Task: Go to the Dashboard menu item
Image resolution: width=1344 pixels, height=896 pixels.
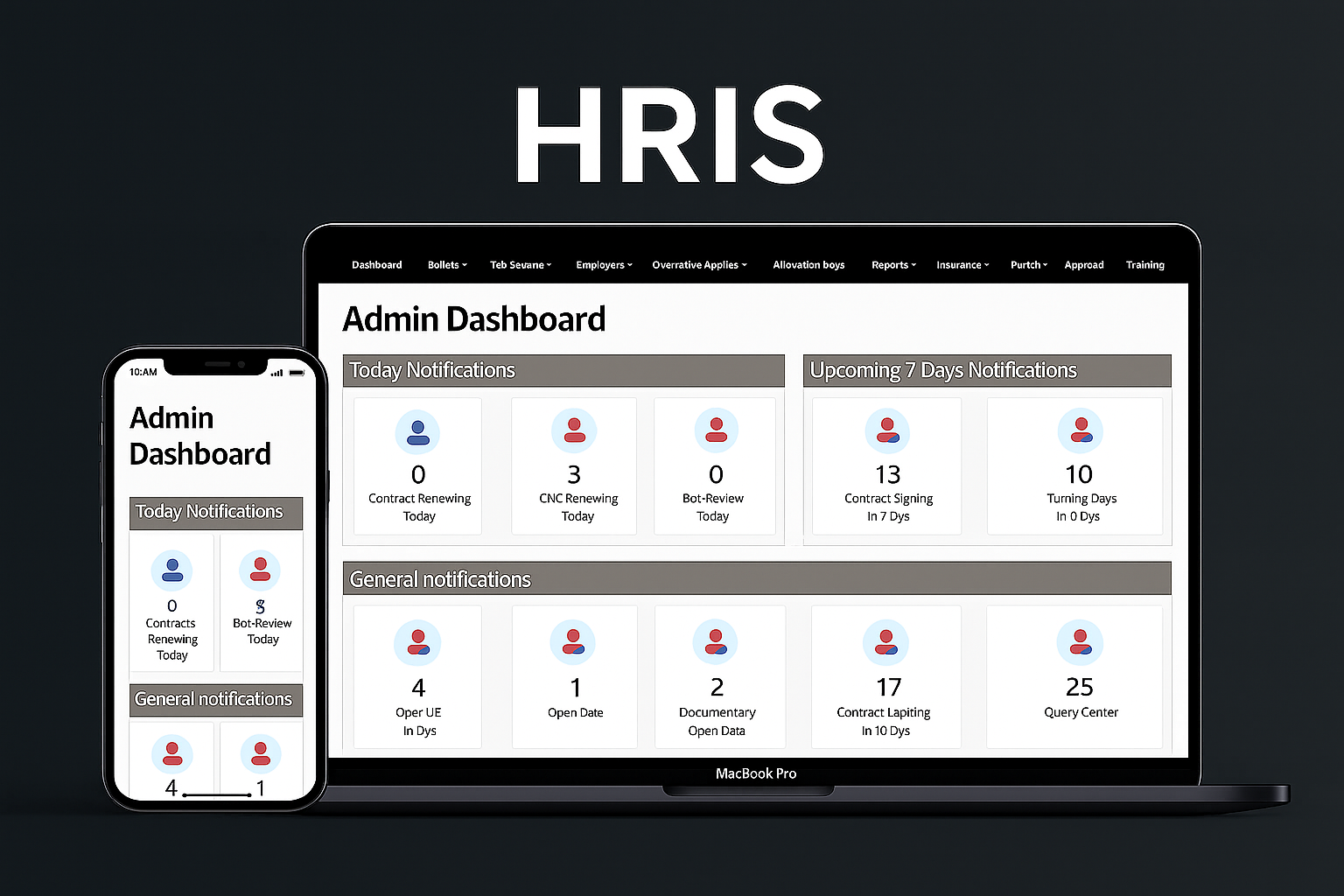Action: tap(377, 265)
